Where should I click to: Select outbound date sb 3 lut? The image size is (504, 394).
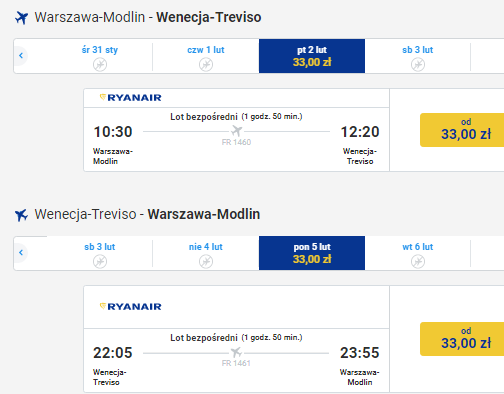417,56
